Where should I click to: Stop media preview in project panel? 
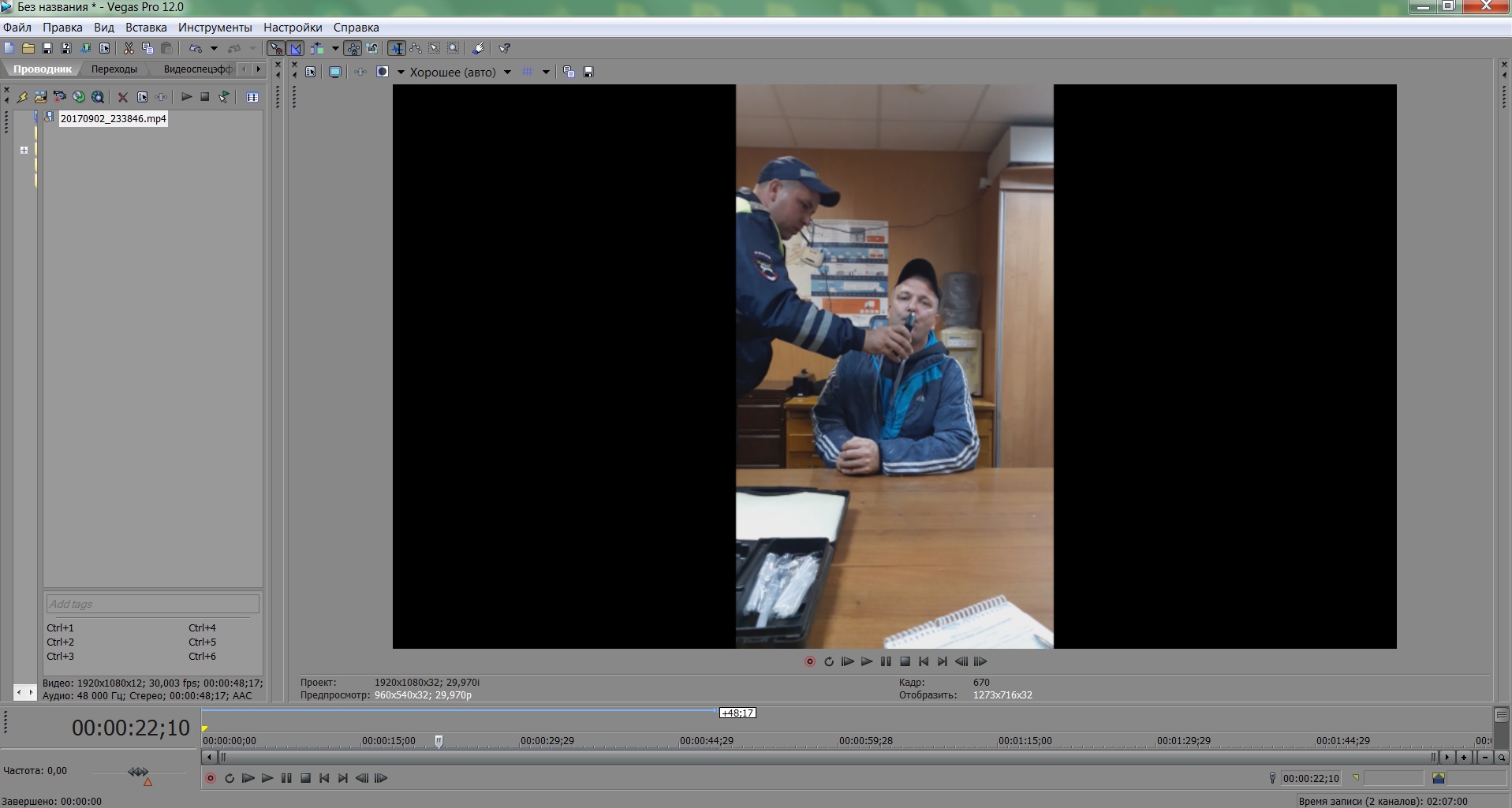tap(205, 97)
